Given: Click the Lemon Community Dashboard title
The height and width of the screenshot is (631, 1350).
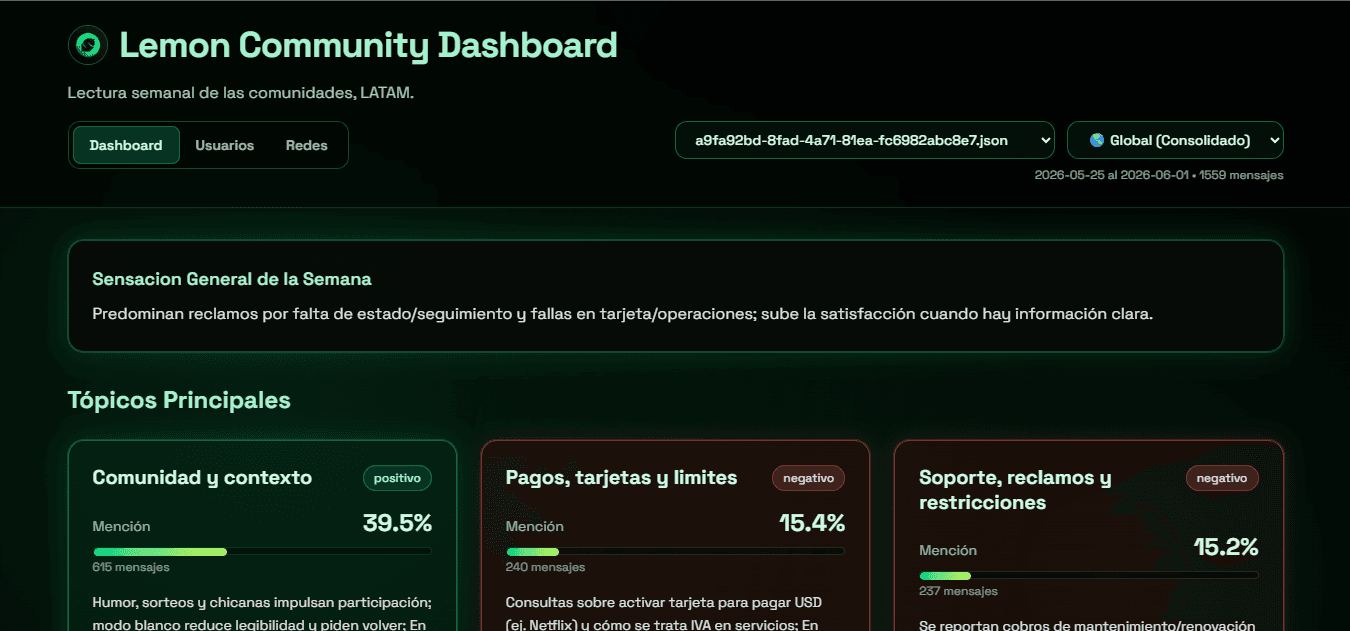Looking at the screenshot, I should [x=369, y=45].
